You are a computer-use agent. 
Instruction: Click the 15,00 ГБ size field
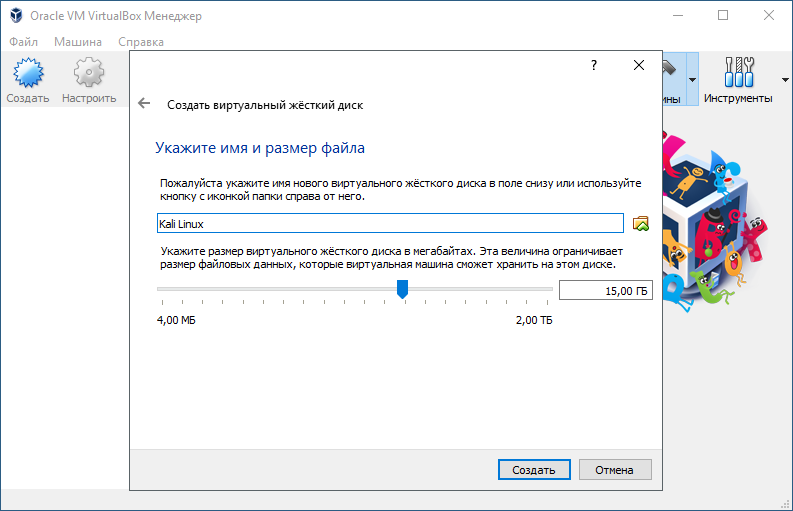tap(605, 290)
